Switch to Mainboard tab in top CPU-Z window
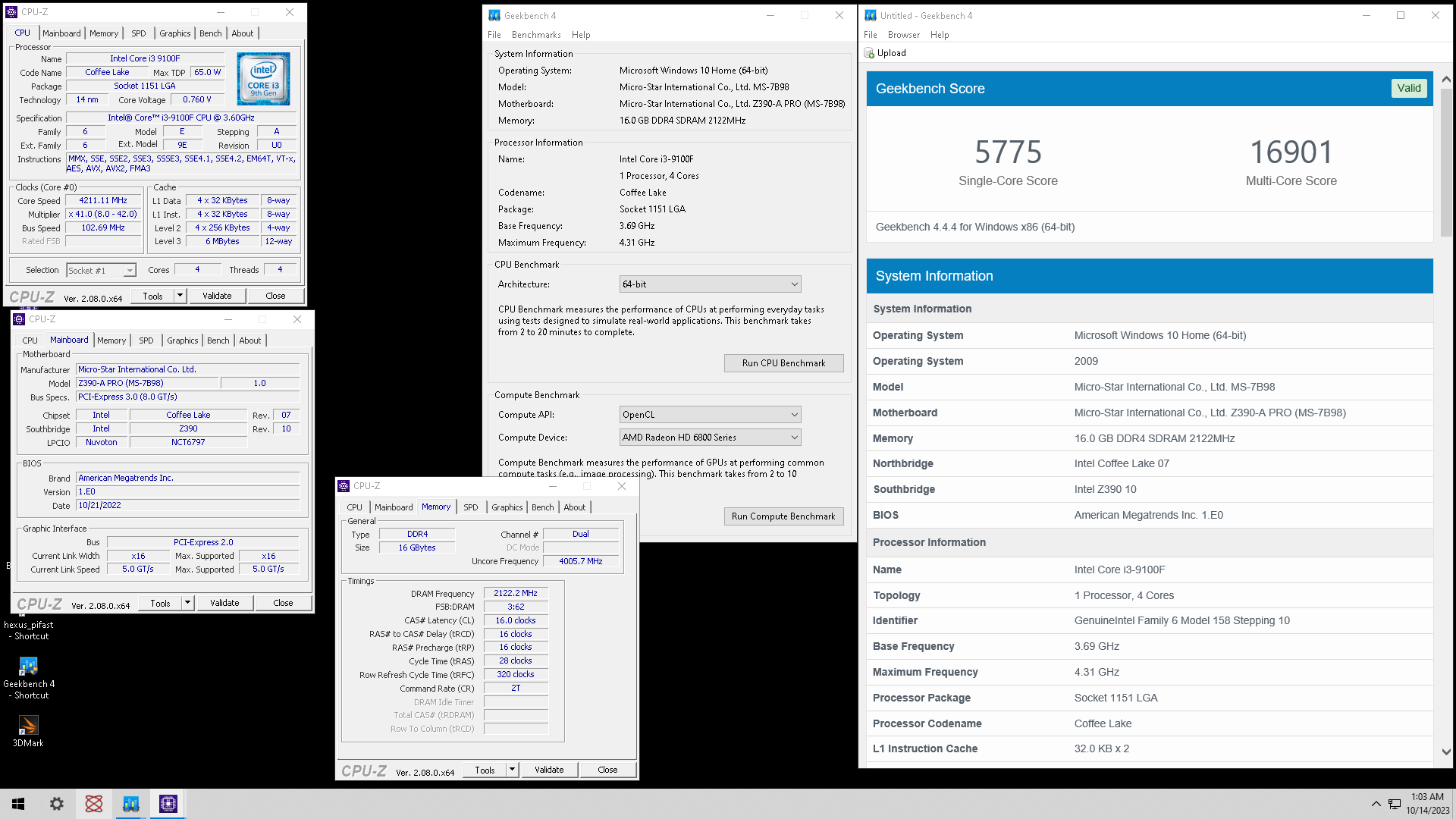 tap(61, 33)
